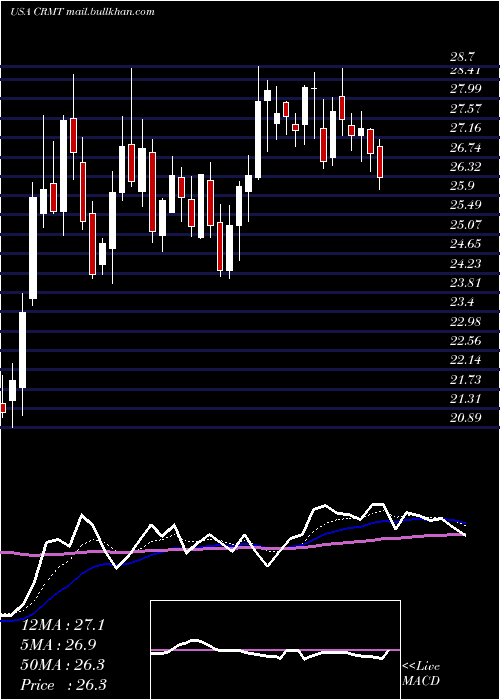Click the 20.89 price axis label
500x700 pixels.
click(x=466, y=418)
